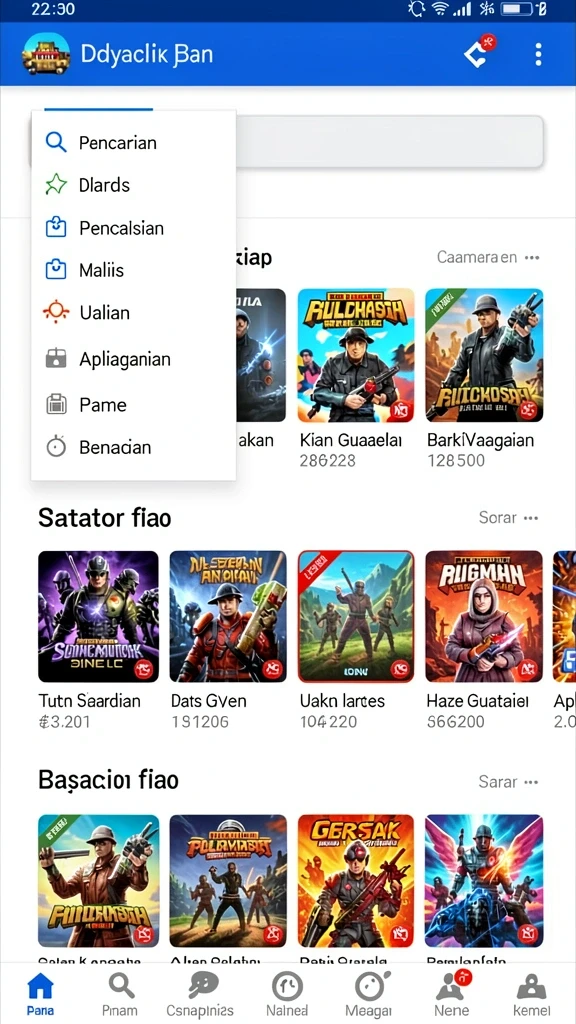Viewport: 576px width, 1024px height.
Task: Open the vertical three-dot overflow menu
Action: click(x=537, y=55)
